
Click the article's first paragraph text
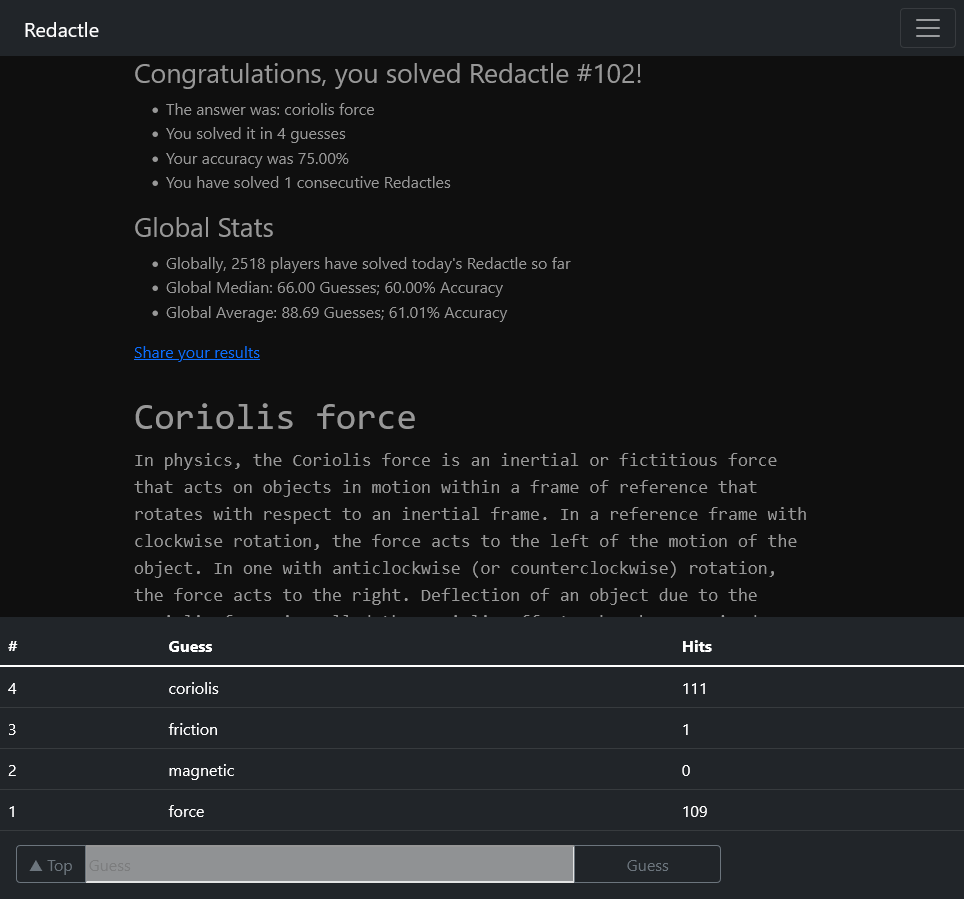coord(470,527)
